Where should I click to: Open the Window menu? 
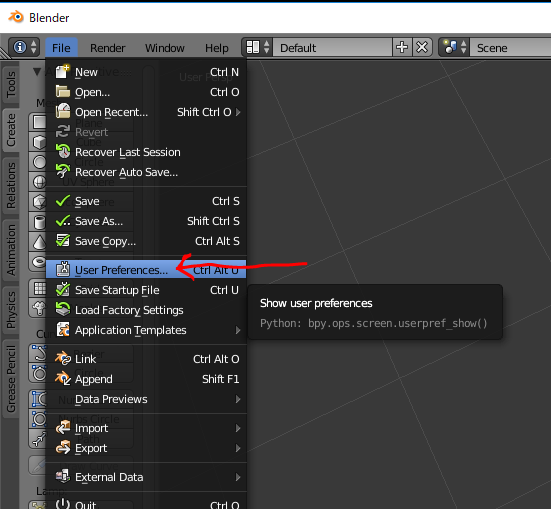coord(165,48)
